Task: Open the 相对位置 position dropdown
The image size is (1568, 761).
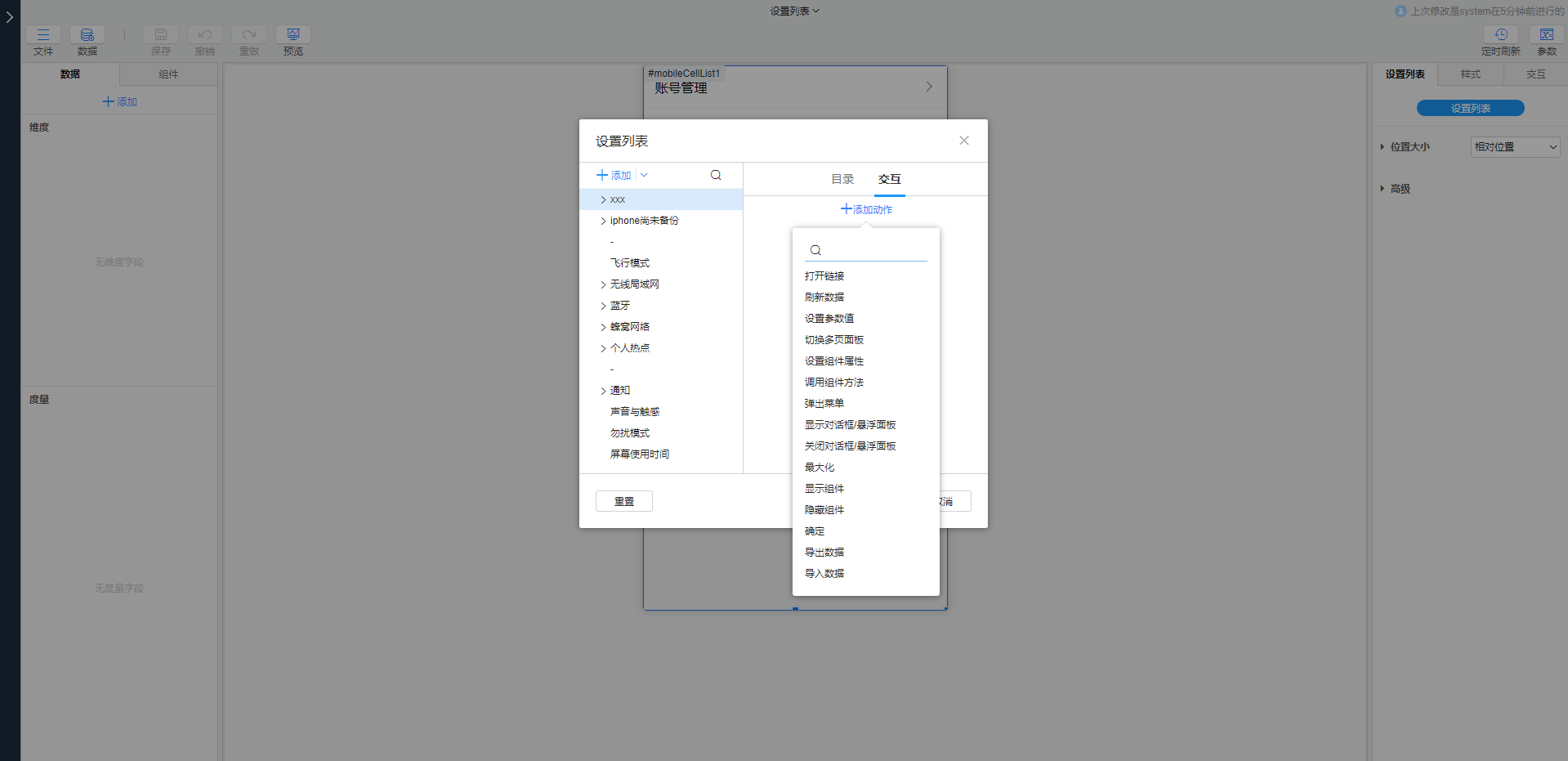Action: [1515, 147]
